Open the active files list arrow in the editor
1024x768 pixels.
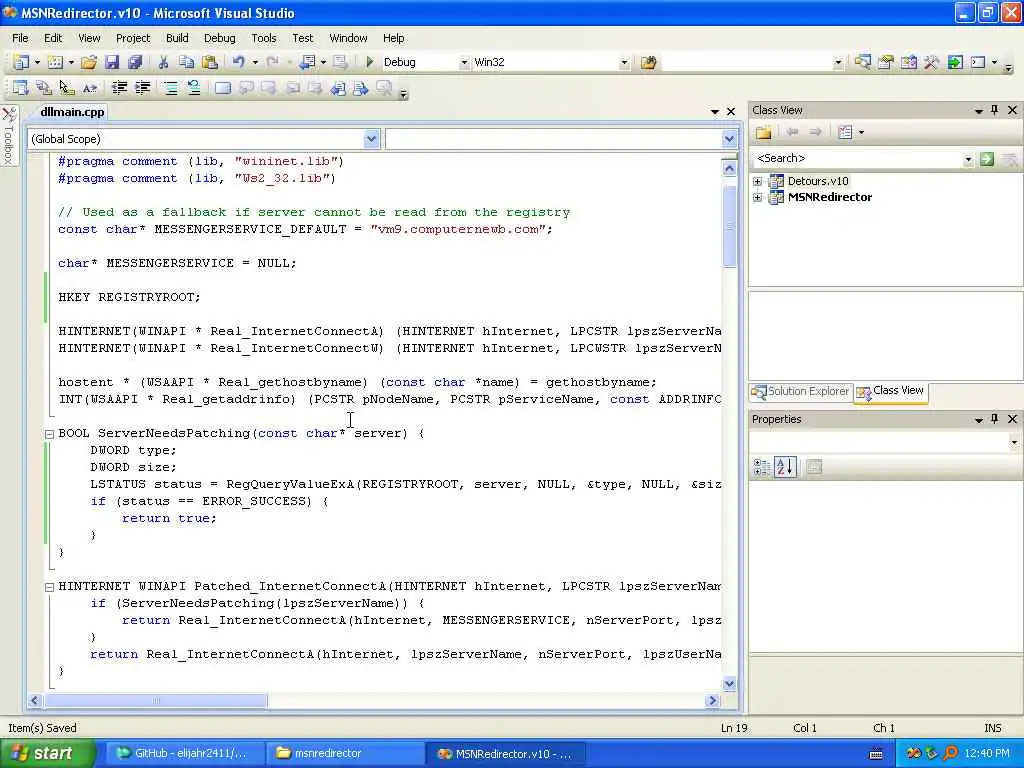(714, 112)
